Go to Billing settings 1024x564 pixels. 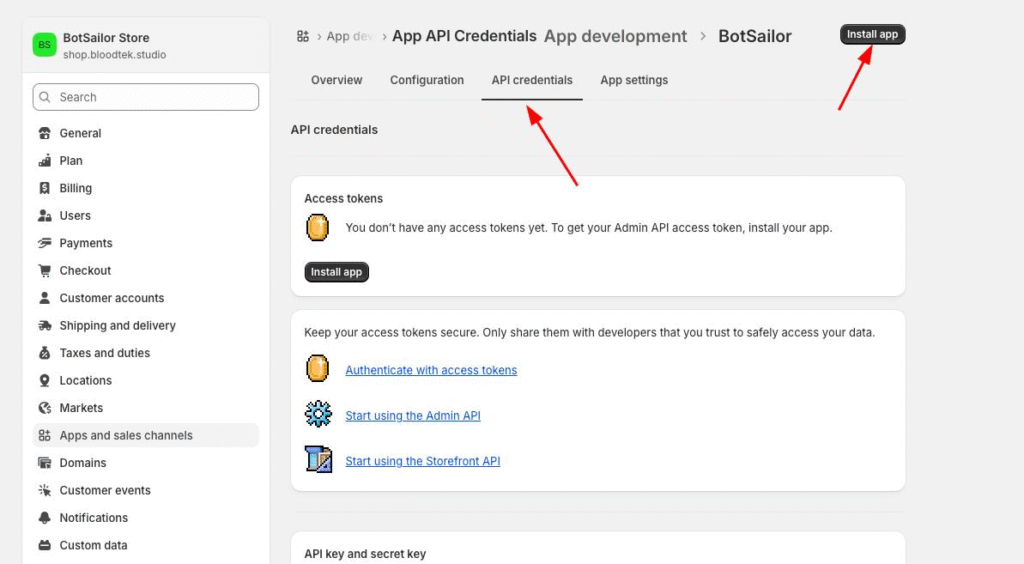tap(146, 188)
